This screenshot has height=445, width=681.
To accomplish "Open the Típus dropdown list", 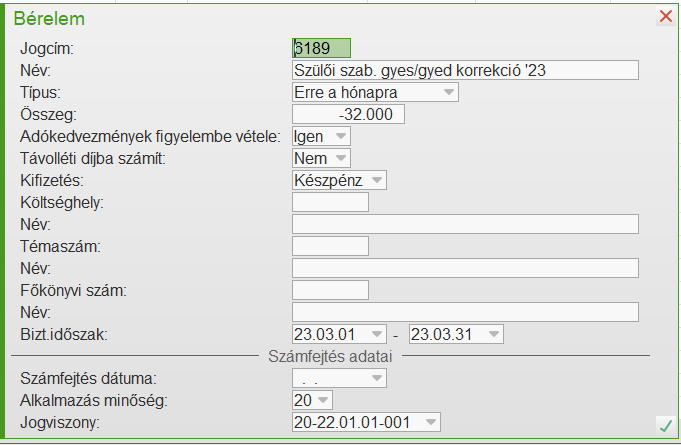I will tap(449, 92).
